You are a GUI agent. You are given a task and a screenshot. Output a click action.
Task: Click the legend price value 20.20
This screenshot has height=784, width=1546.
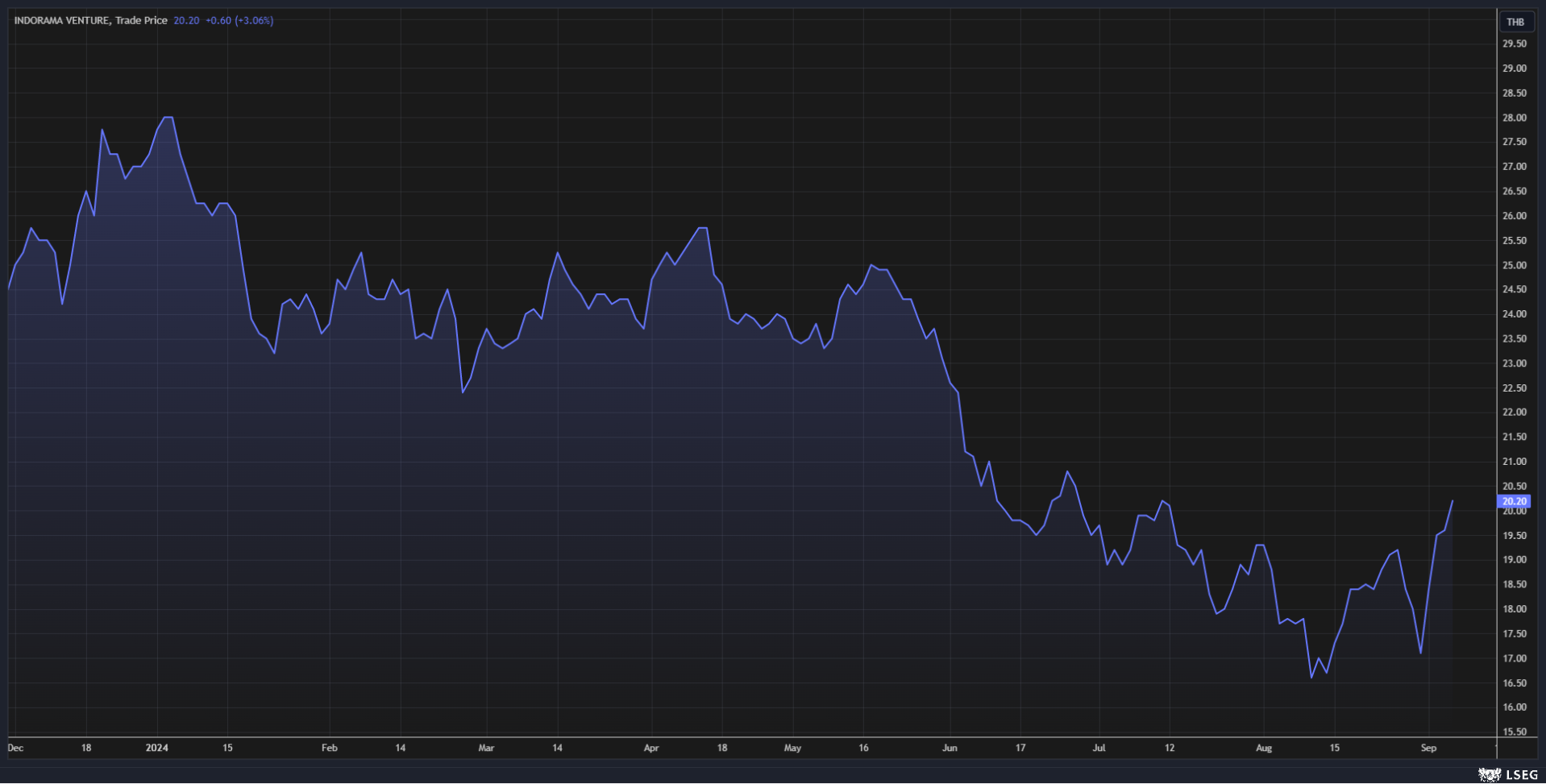click(x=186, y=21)
